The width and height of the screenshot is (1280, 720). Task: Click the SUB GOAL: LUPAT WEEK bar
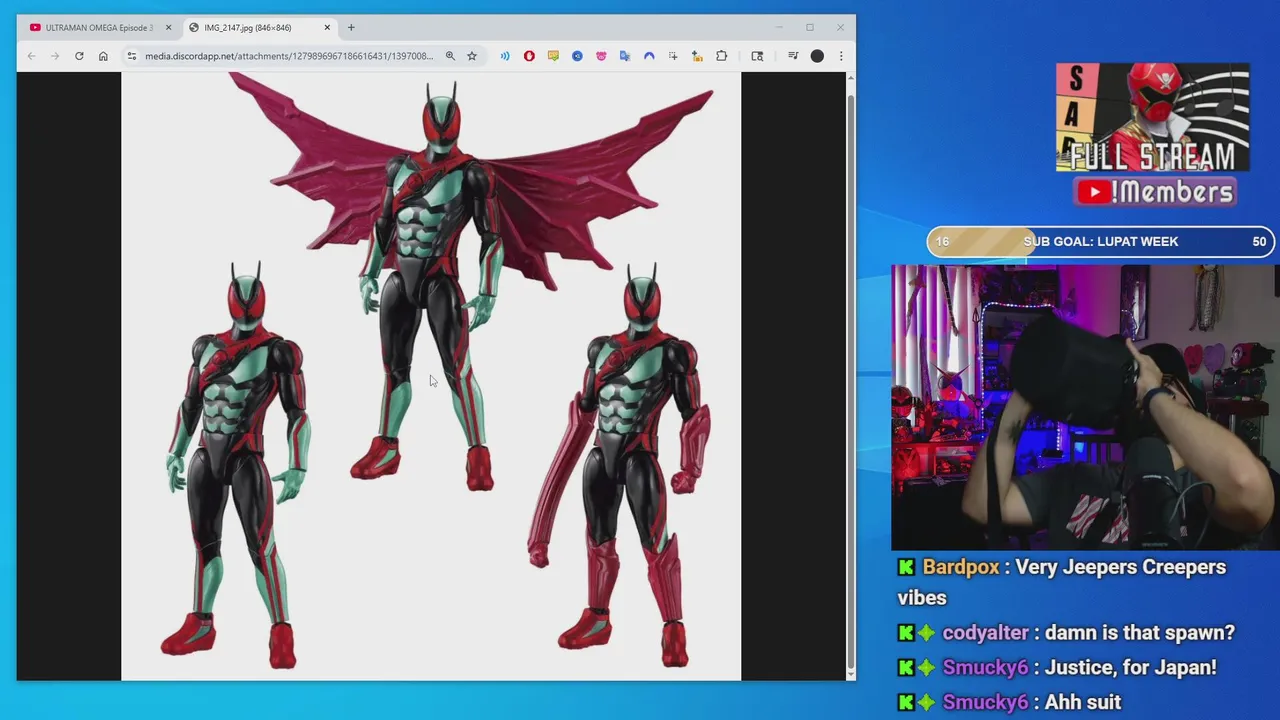(1100, 242)
